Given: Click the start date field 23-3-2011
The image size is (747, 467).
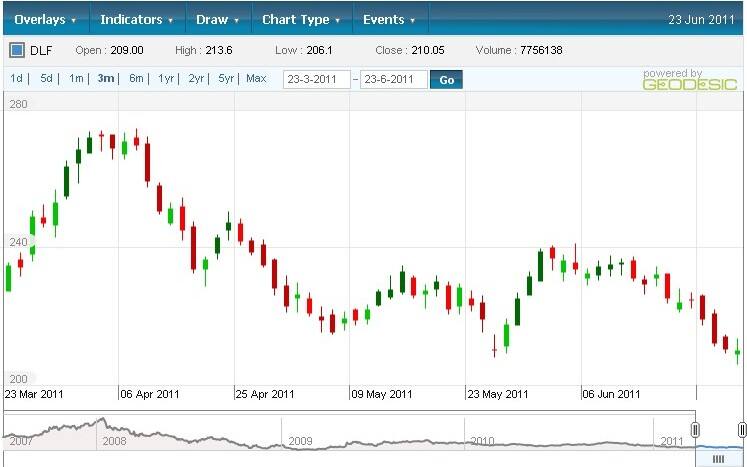Looking at the screenshot, I should pos(317,80).
